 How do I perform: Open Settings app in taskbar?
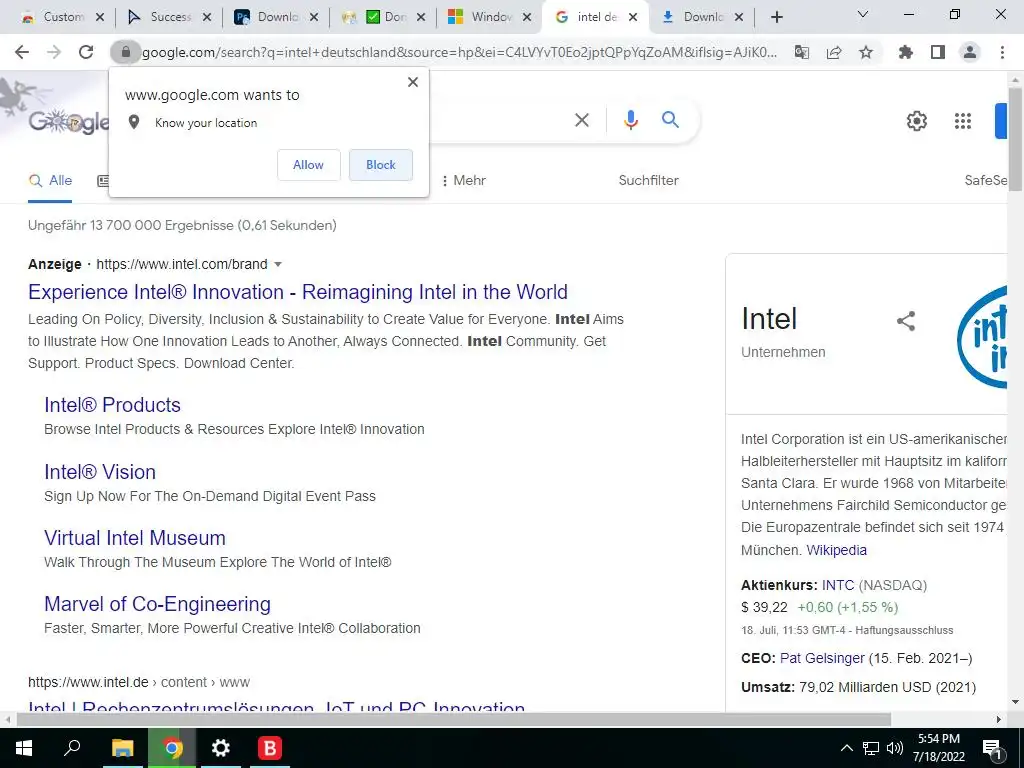[x=221, y=748]
